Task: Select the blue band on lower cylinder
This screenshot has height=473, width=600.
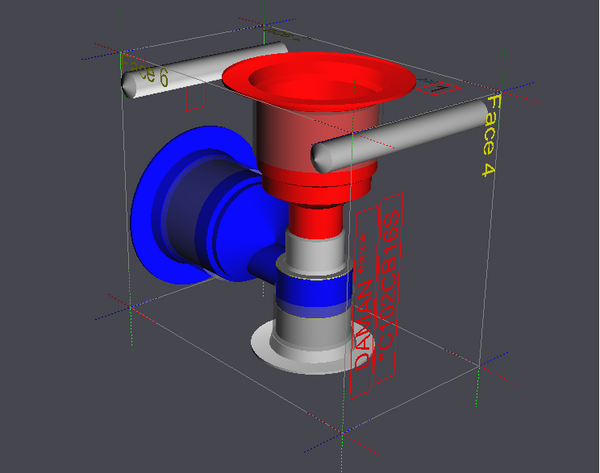Action: (x=313, y=294)
